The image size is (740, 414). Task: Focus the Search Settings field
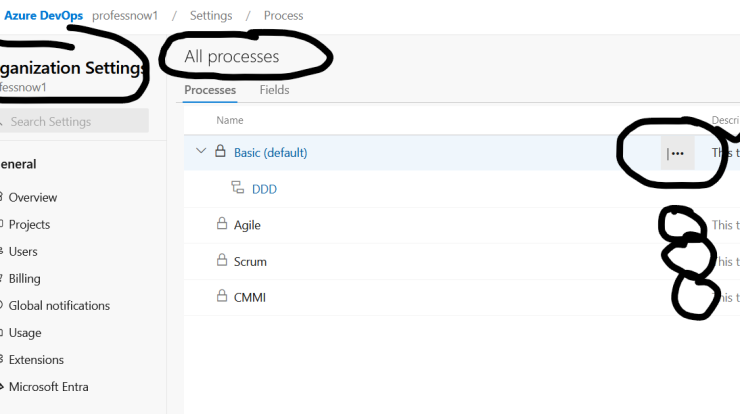coord(74,121)
